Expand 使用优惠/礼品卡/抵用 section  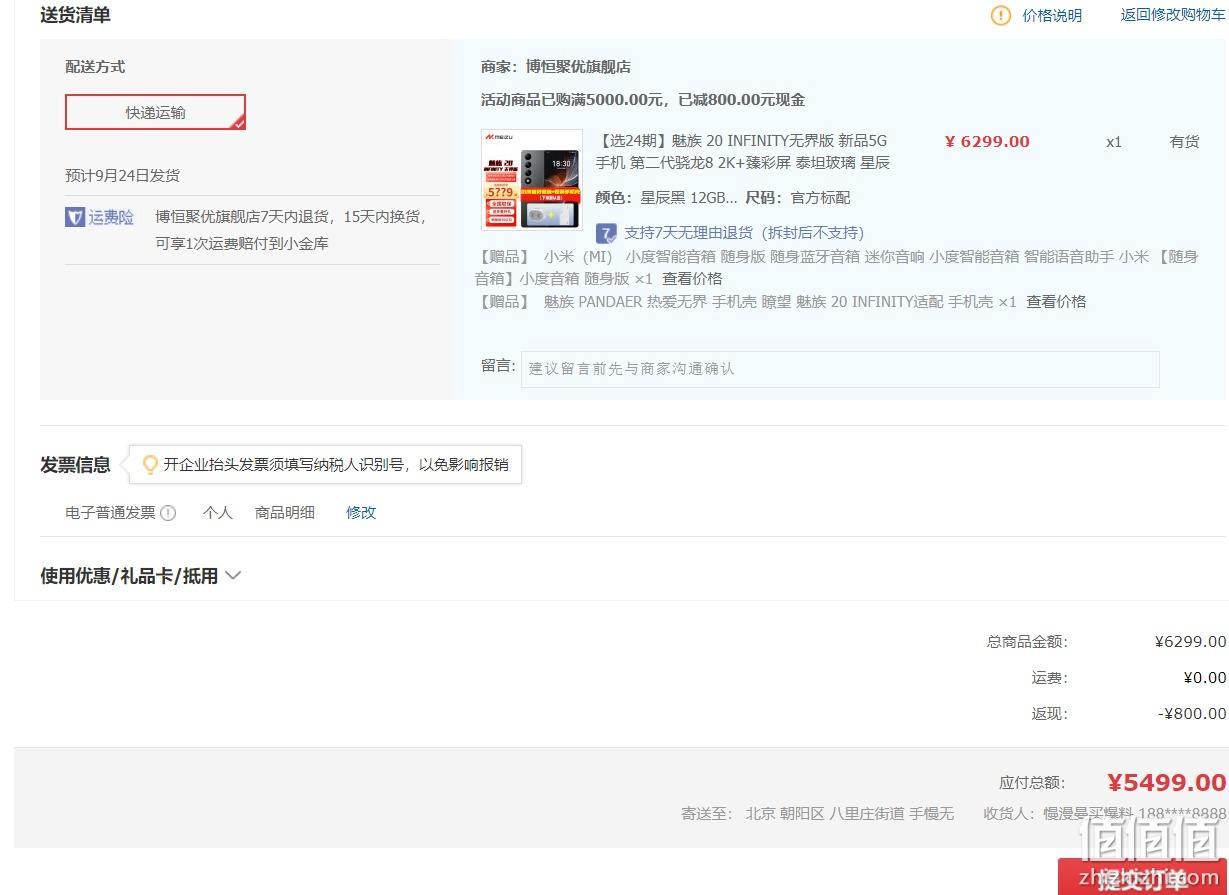click(x=141, y=576)
